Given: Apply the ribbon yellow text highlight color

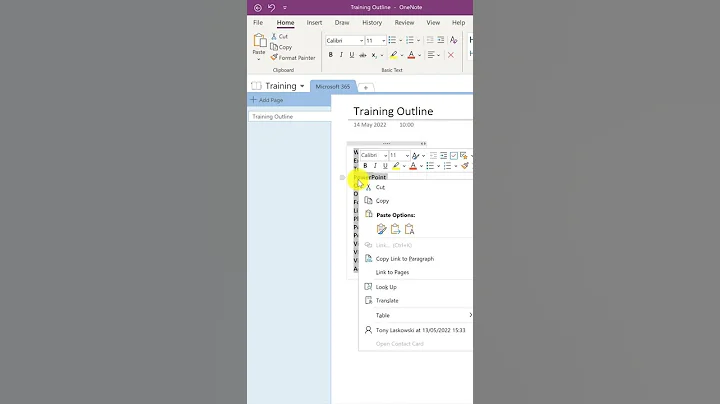Looking at the screenshot, I should 394,55.
